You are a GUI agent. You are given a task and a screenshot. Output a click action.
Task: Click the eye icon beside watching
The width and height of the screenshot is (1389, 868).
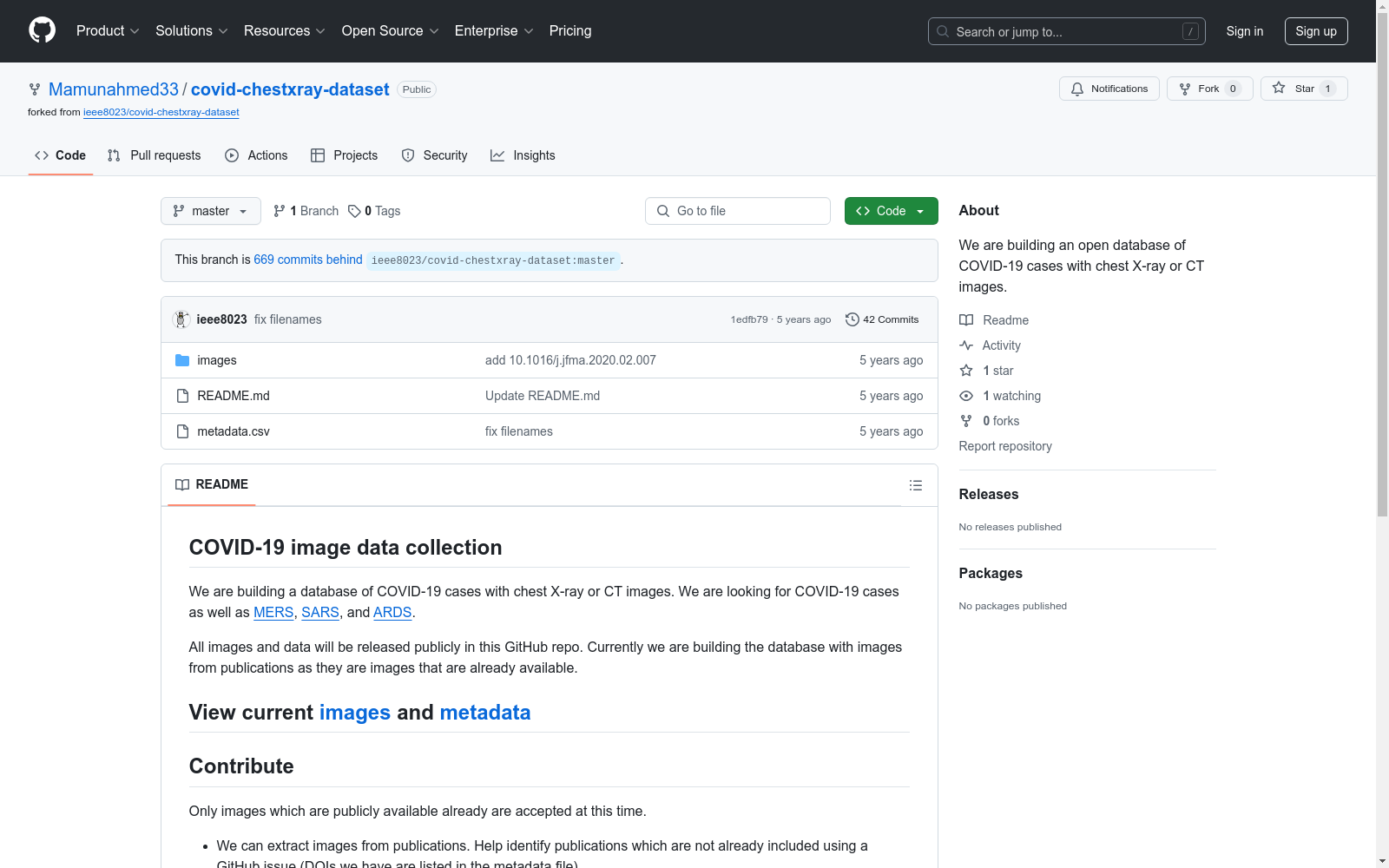pyautogui.click(x=966, y=396)
